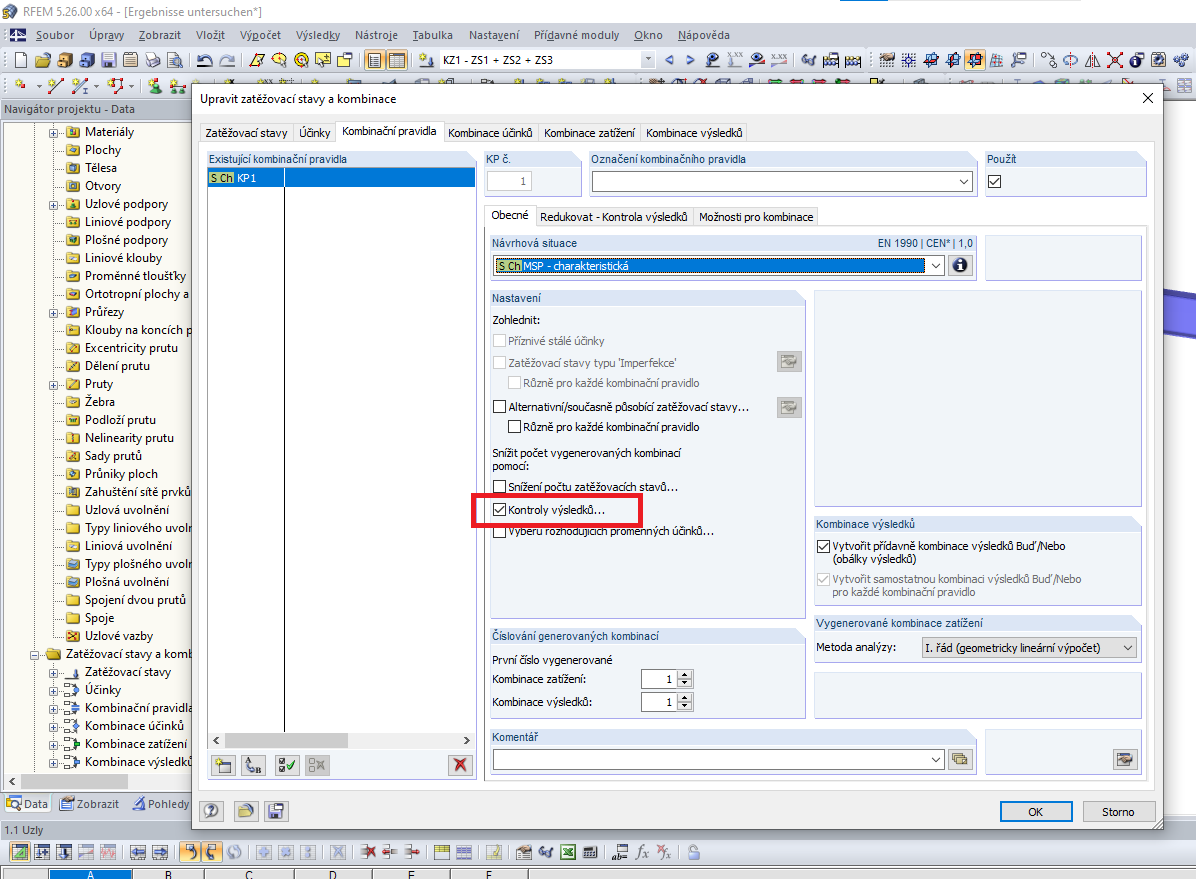Image resolution: width=1196 pixels, height=879 pixels.
Task: Click Excel export icon in bottom toolbar
Action: point(567,852)
